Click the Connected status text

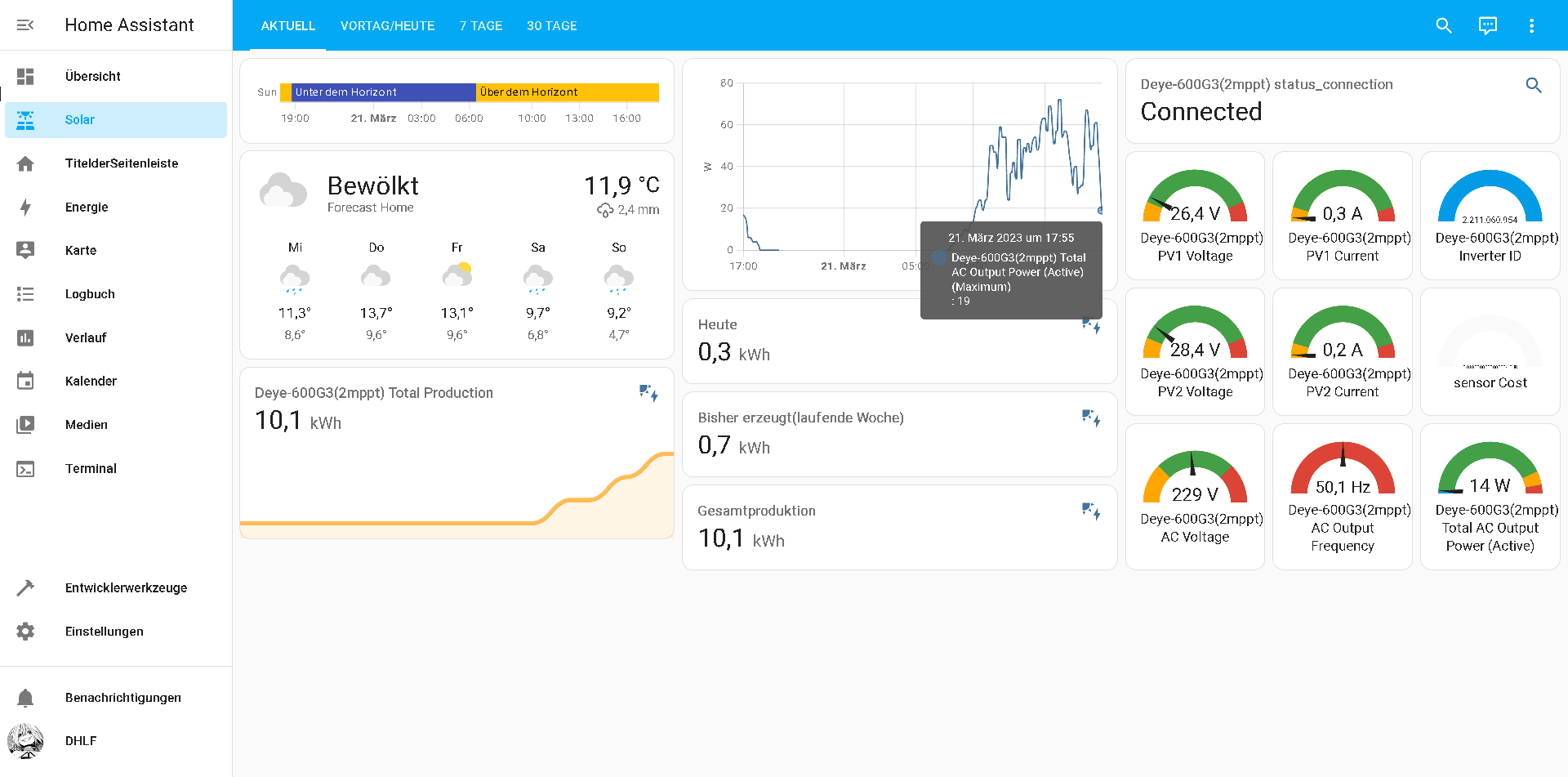click(1201, 112)
